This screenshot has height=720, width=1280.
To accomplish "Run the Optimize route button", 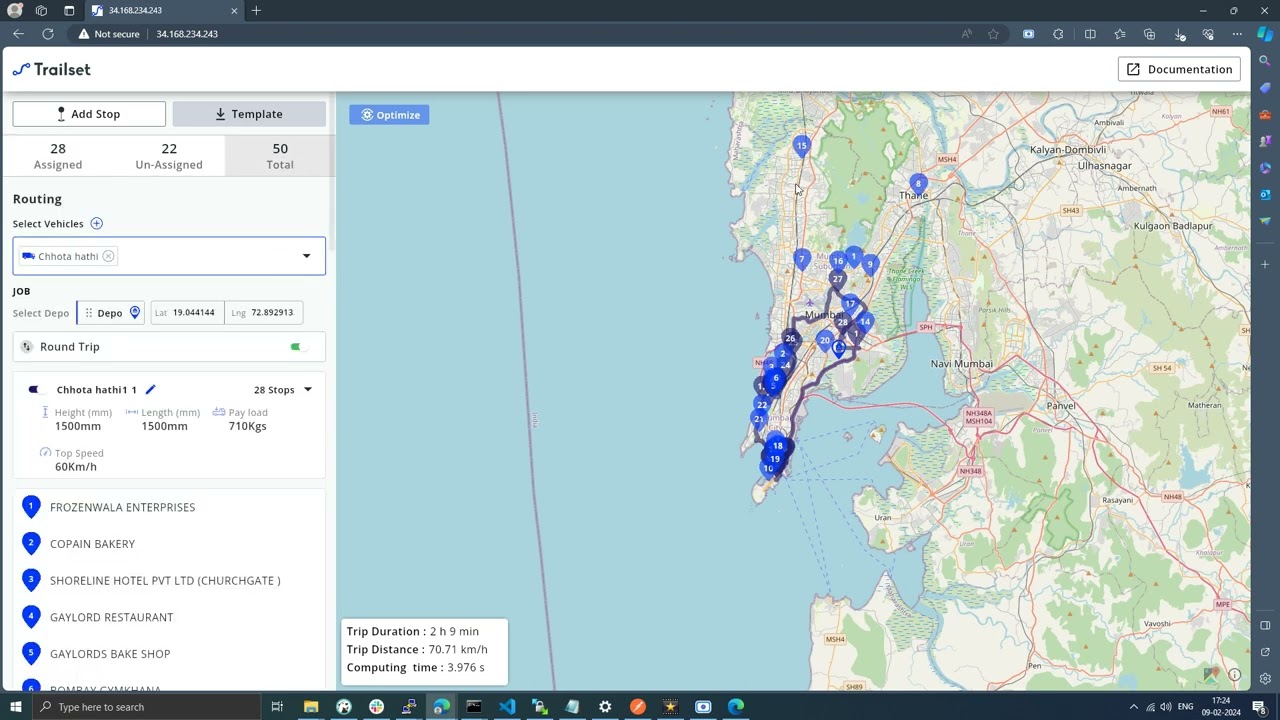I will point(390,115).
